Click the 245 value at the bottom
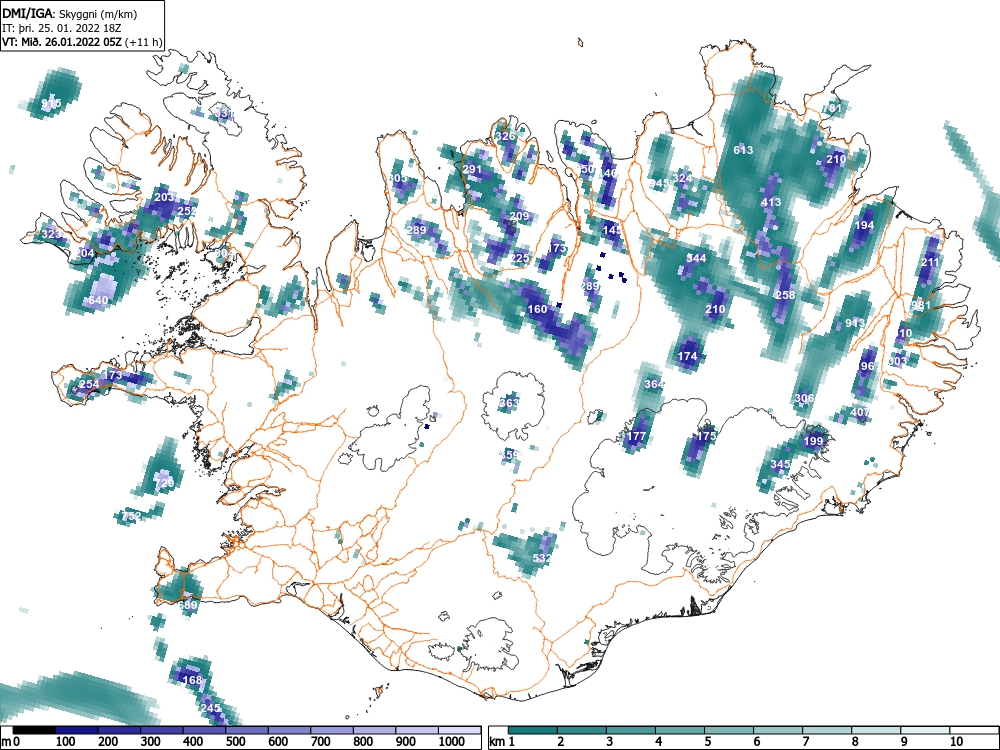This screenshot has width=1000, height=750. pyautogui.click(x=210, y=708)
